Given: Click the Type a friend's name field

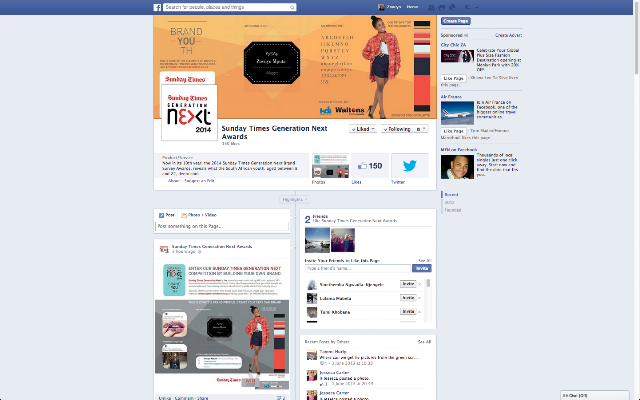Looking at the screenshot, I should 358,268.
